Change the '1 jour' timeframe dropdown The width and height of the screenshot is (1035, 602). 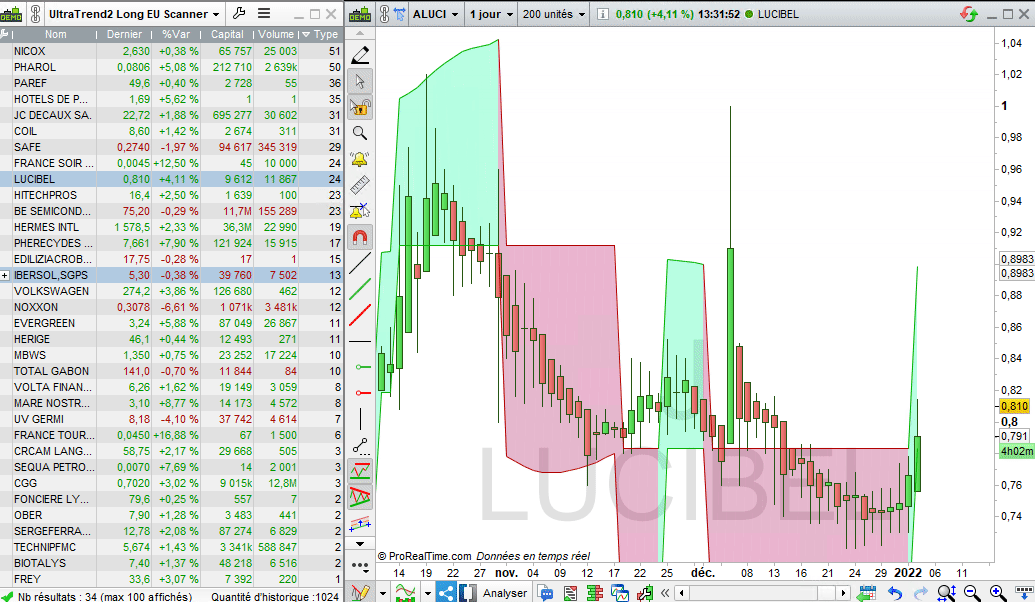491,14
